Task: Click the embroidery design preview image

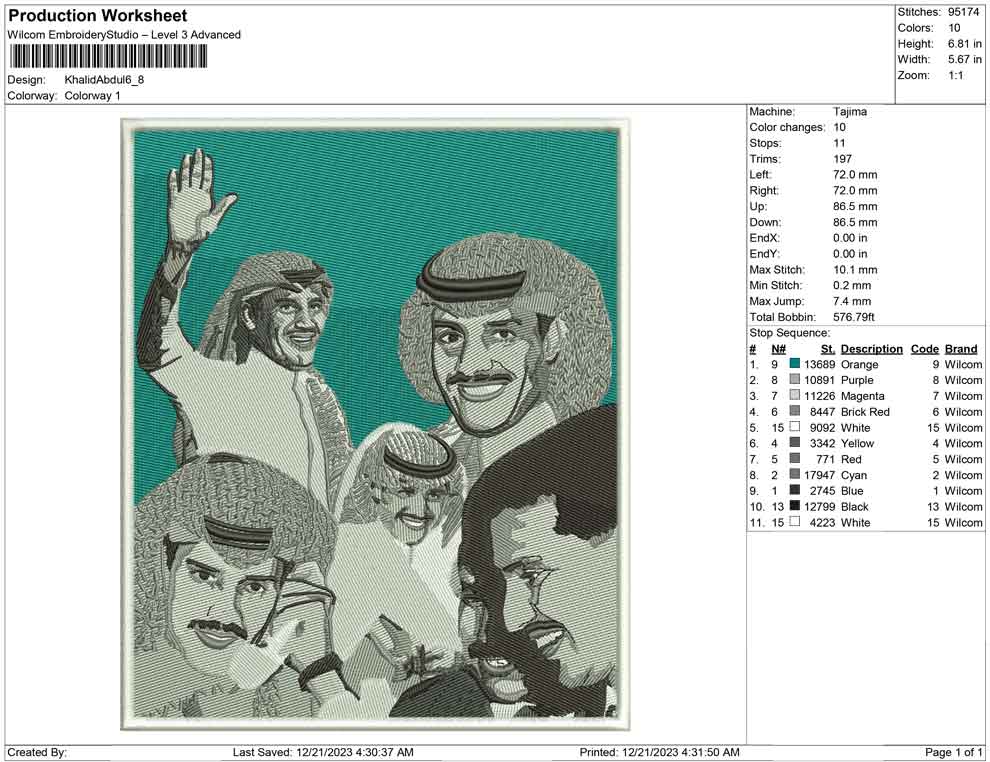Action: (x=376, y=424)
